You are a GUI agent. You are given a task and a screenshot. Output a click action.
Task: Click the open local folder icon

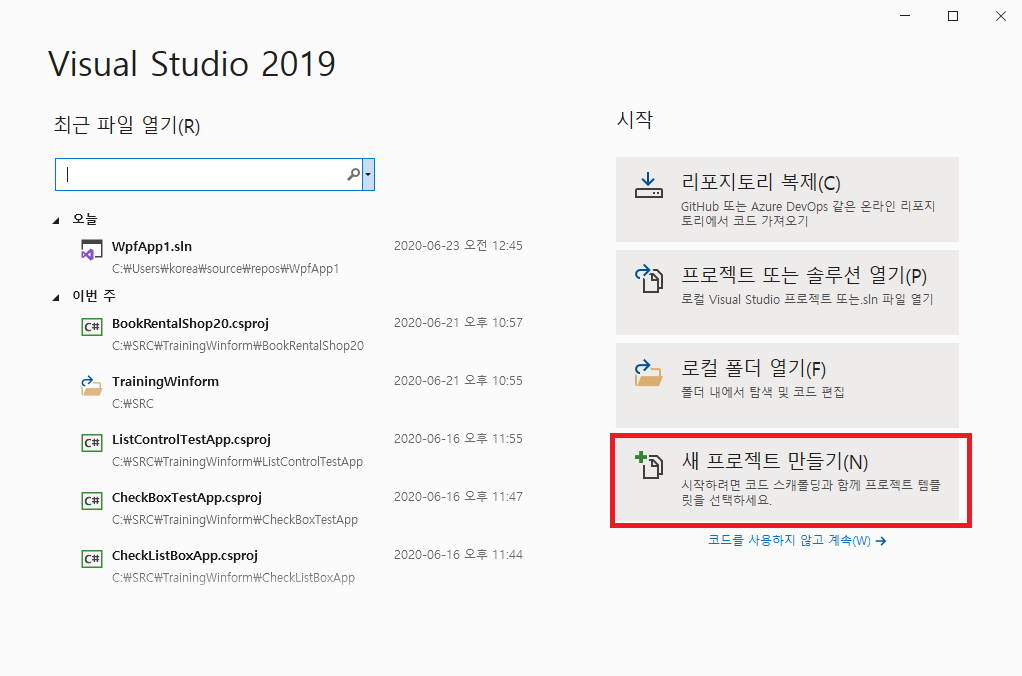(x=649, y=372)
